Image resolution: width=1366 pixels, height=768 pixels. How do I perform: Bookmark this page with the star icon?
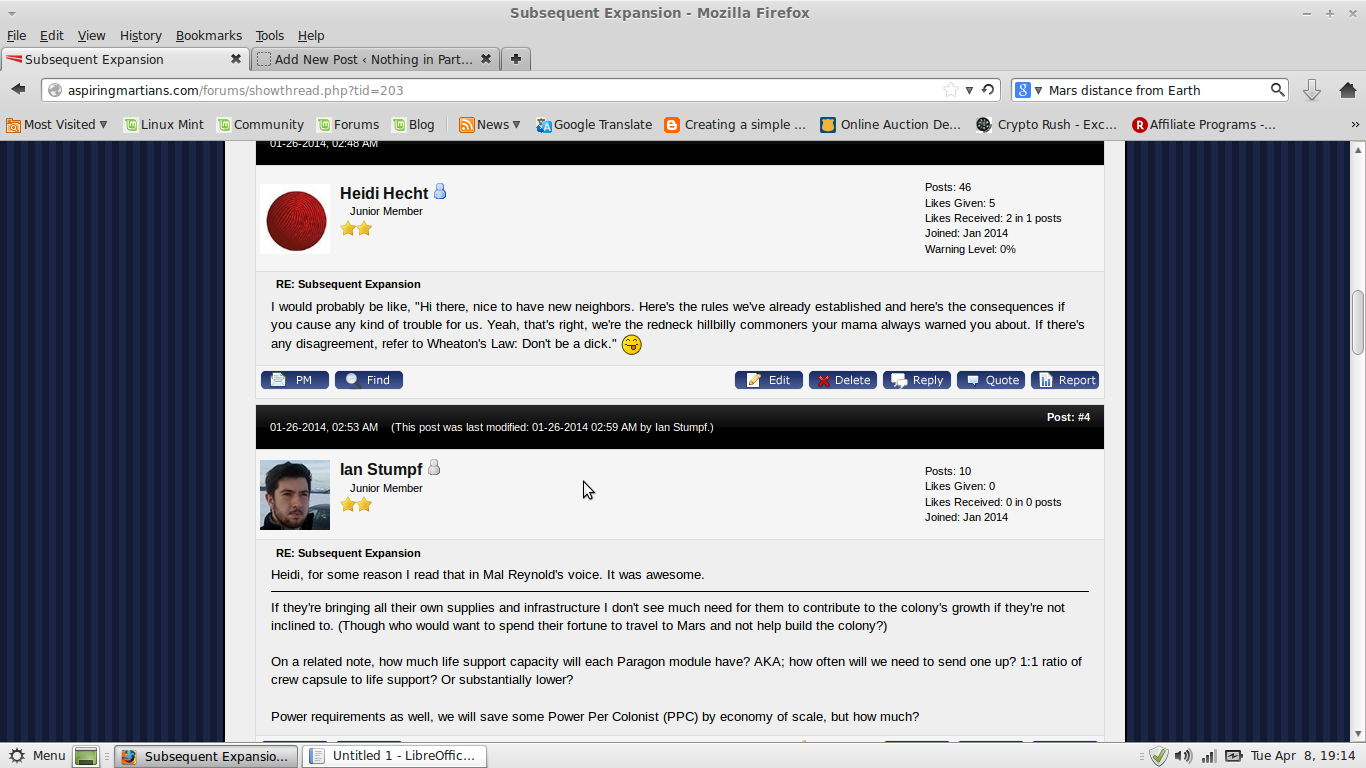(x=951, y=90)
